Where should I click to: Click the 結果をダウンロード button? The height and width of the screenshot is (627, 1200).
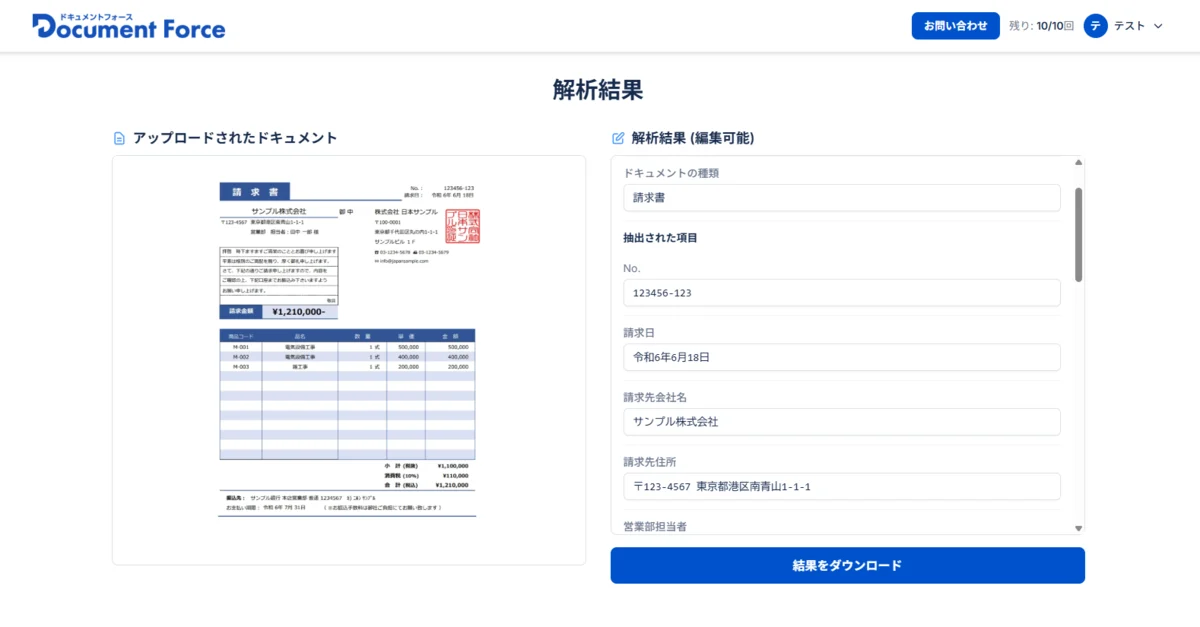pyautogui.click(x=847, y=565)
